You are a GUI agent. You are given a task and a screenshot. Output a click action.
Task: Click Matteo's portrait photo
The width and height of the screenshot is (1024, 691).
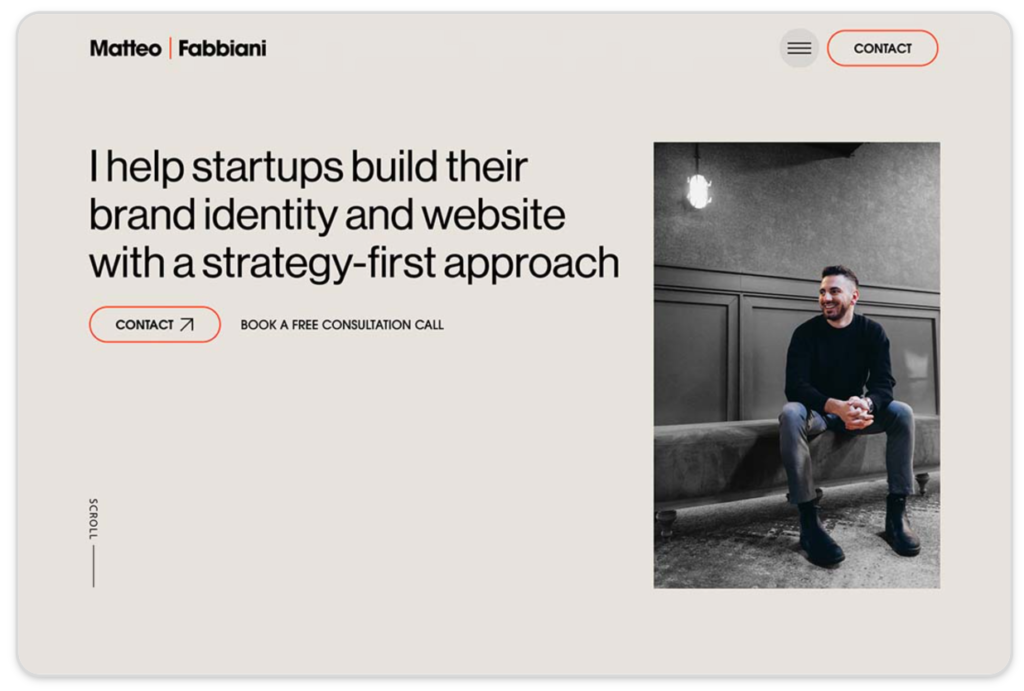pos(796,366)
